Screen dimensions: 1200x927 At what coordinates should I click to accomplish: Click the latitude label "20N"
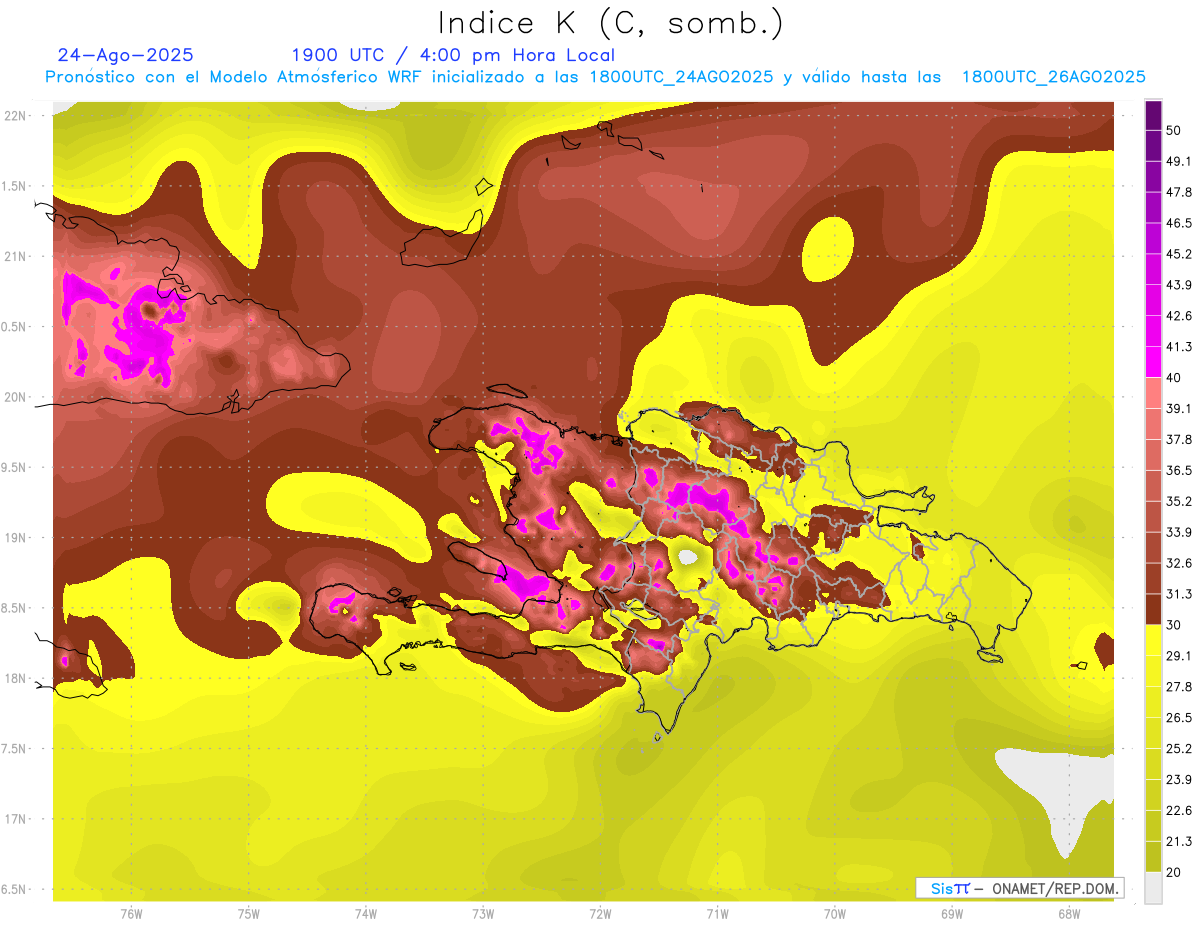[15, 397]
